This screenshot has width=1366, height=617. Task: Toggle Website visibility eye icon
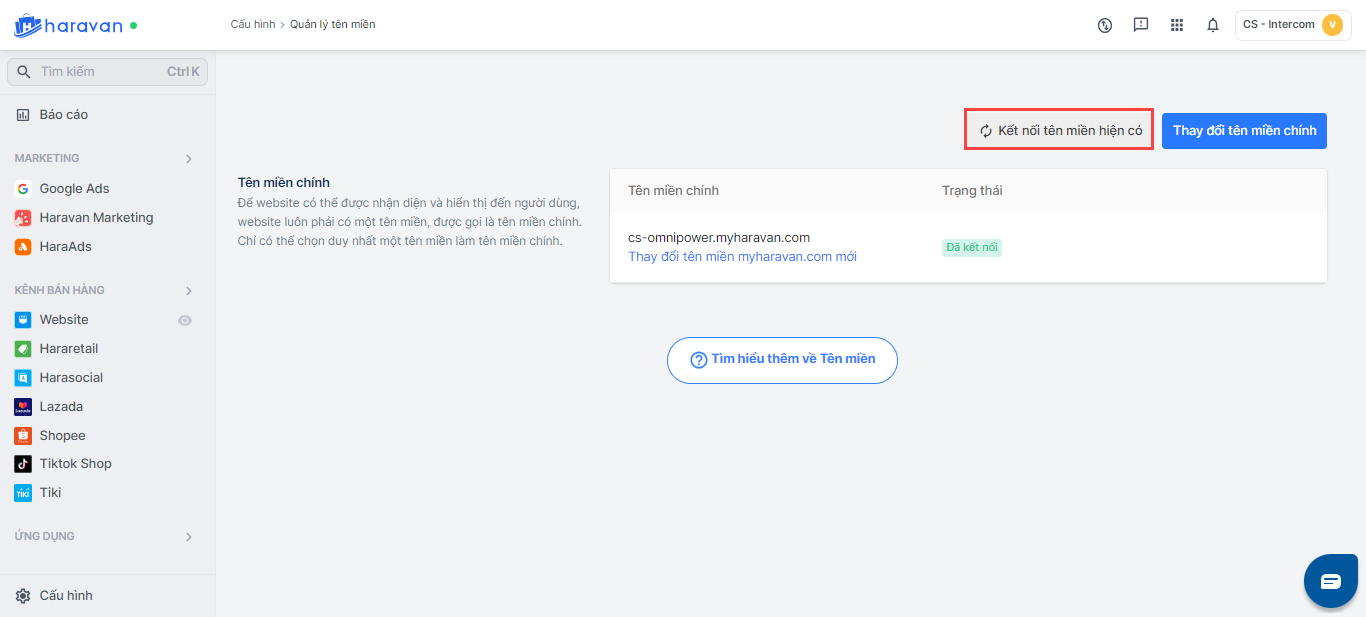[185, 320]
